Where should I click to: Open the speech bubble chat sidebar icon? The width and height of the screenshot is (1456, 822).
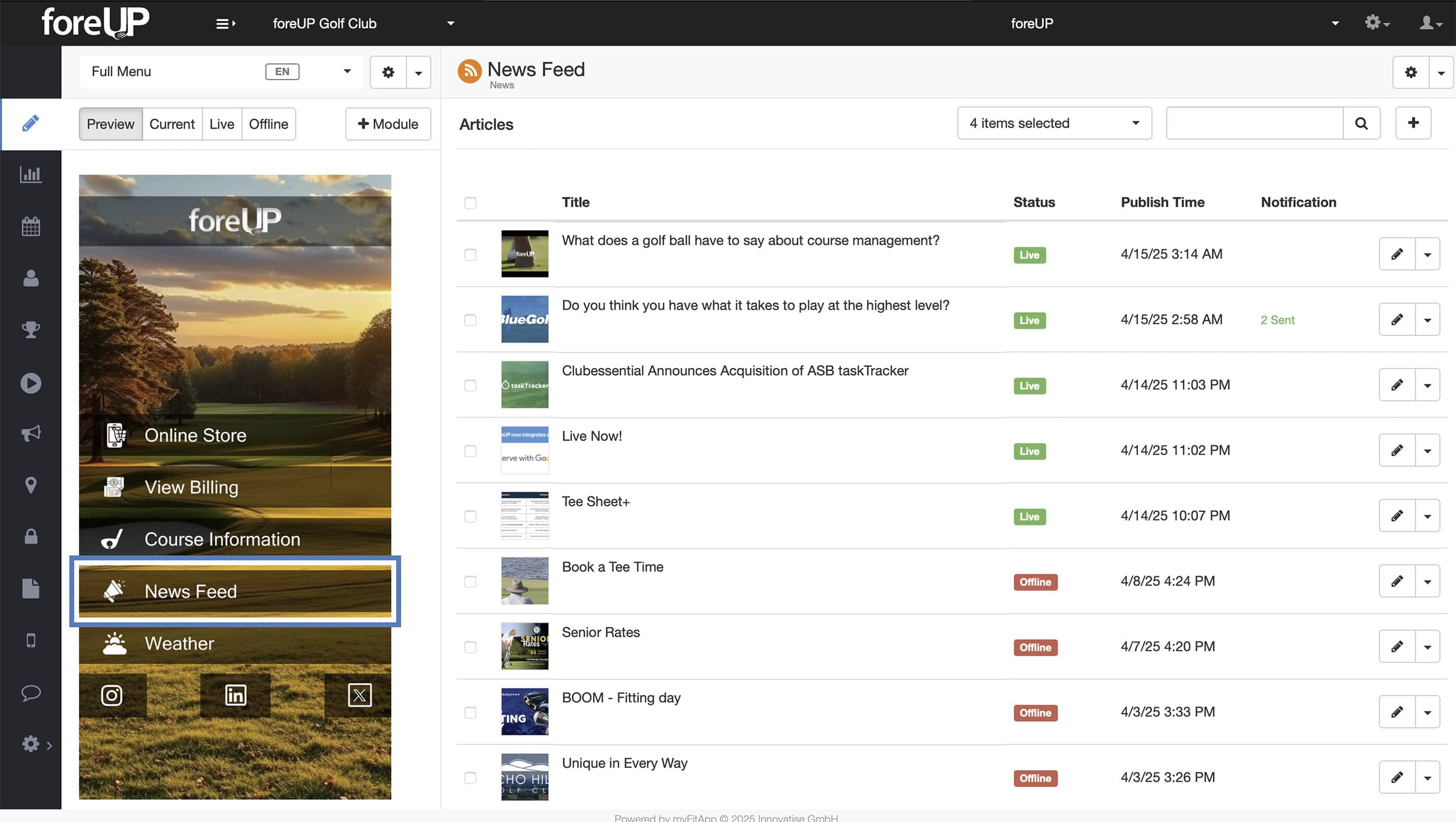pos(31,693)
